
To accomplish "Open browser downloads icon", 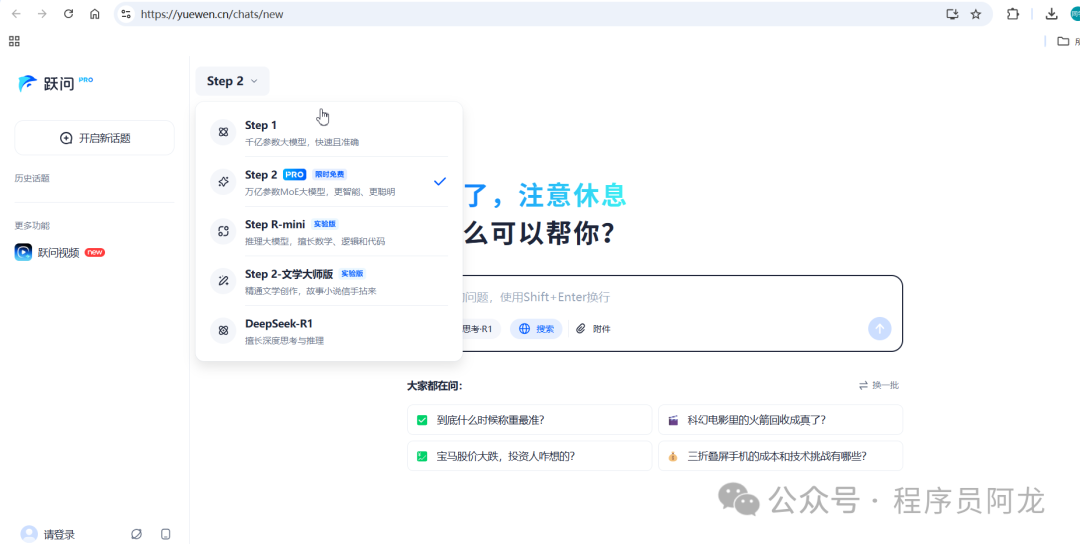I will pyautogui.click(x=1051, y=14).
